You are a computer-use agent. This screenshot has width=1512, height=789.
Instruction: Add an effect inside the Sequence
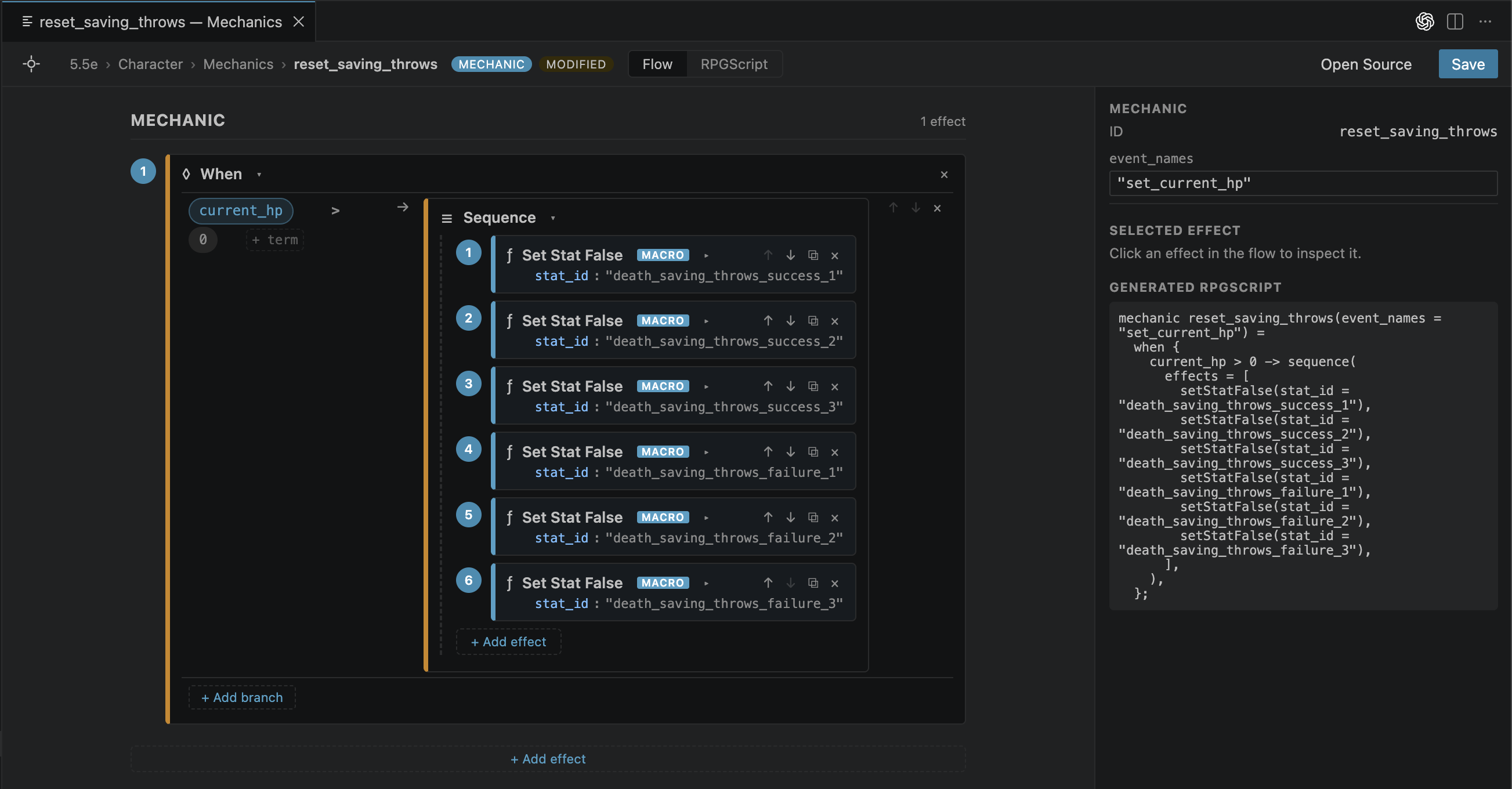click(x=508, y=642)
